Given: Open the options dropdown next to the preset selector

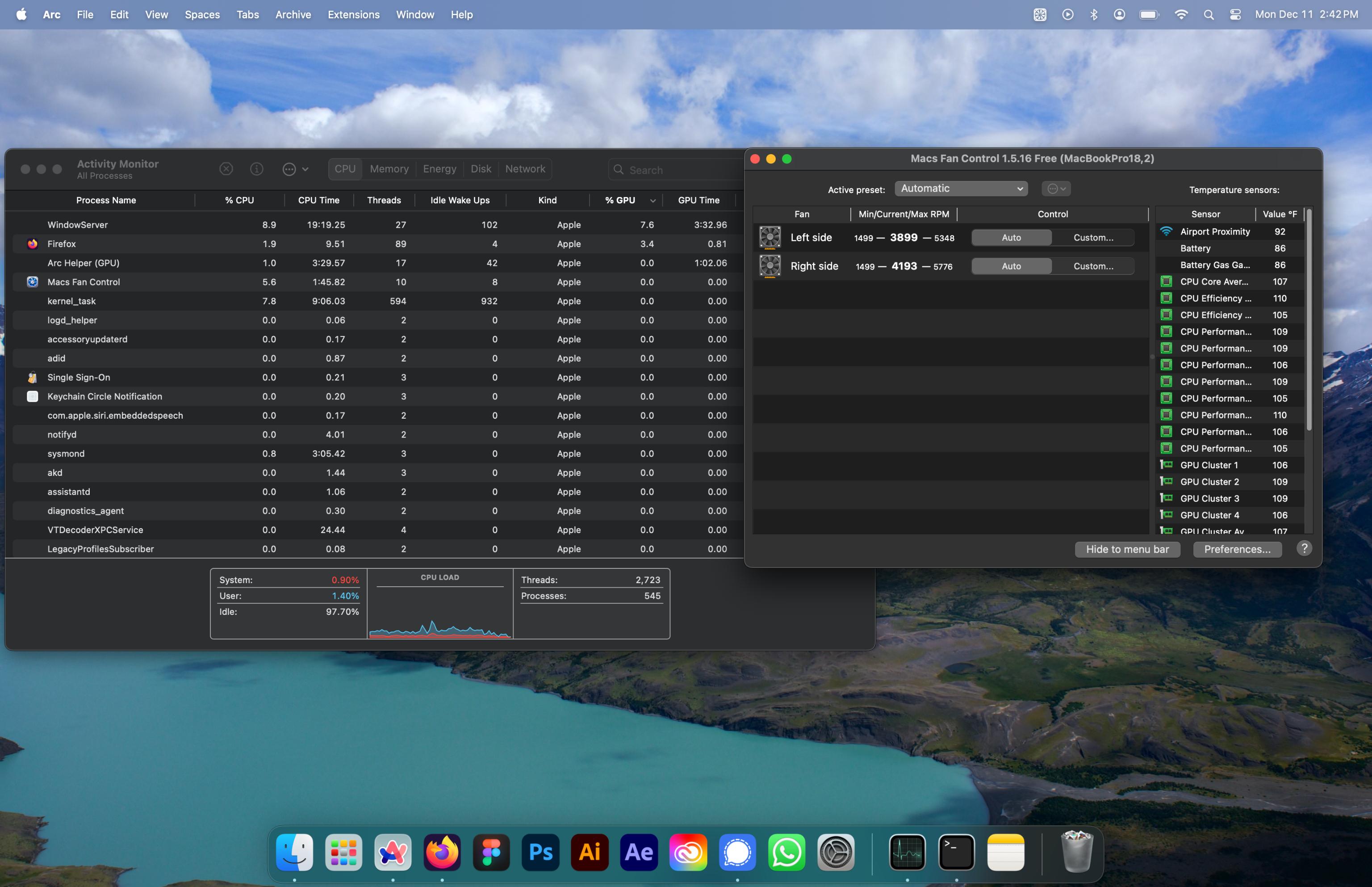Looking at the screenshot, I should click(1055, 188).
